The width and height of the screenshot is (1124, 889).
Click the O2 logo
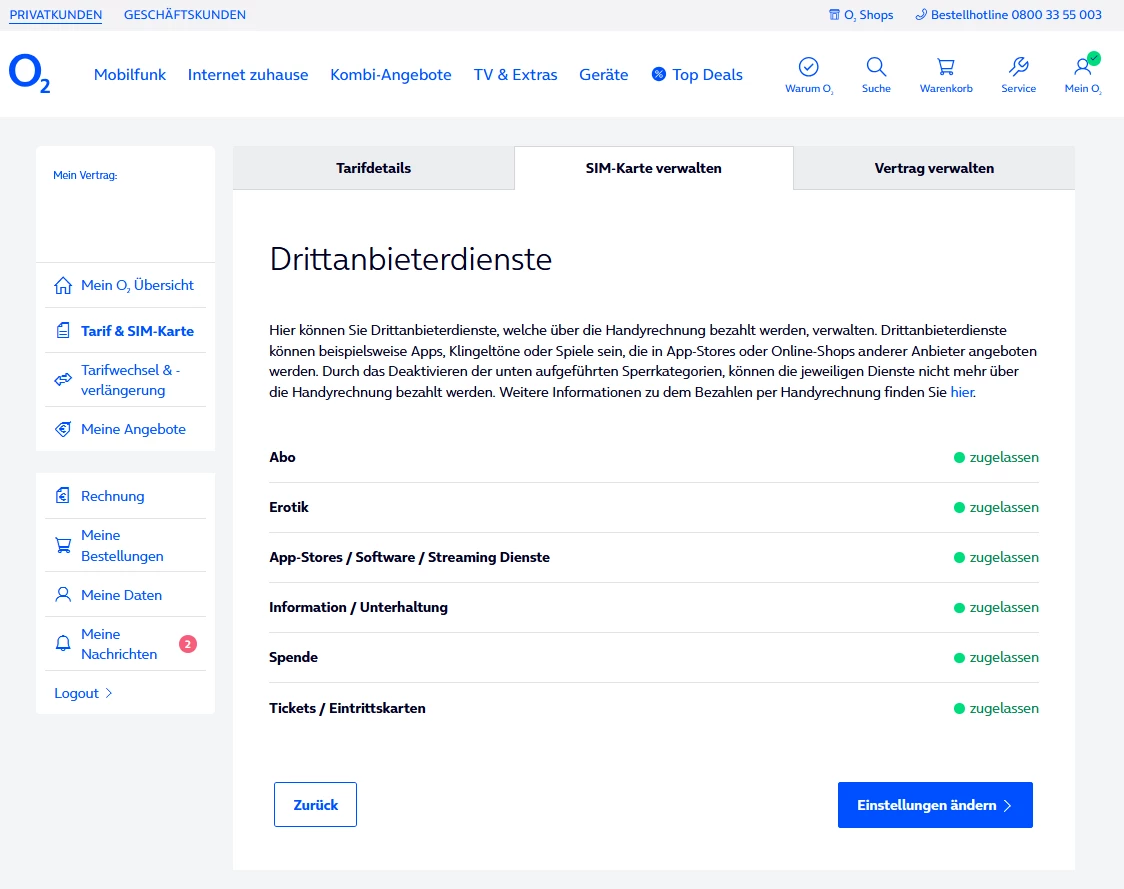[x=29, y=74]
